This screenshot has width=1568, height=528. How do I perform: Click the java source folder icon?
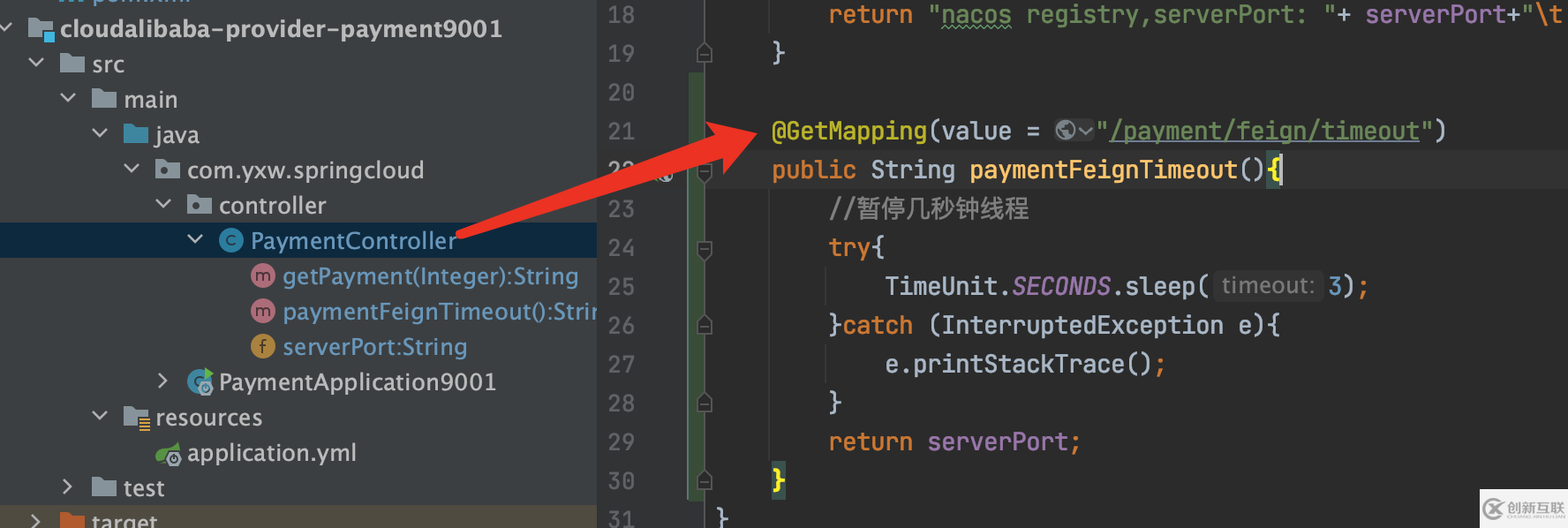coord(136,134)
